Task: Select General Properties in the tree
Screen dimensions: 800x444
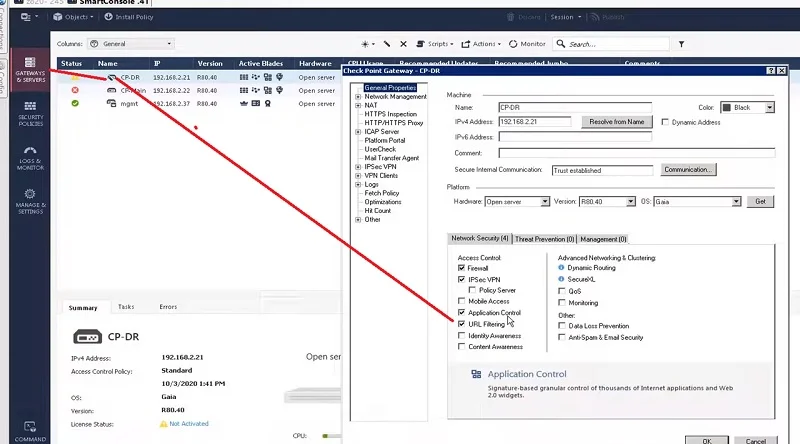Action: 390,88
